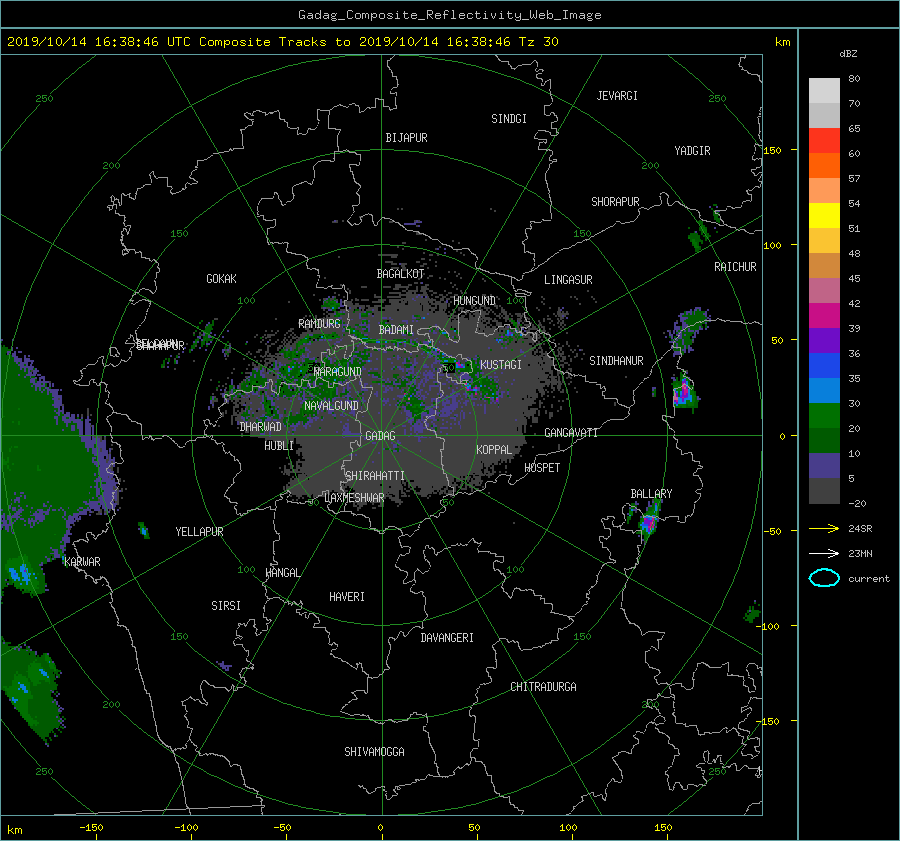Viewport: 900px width, 841px height.
Task: Click the SINDGI city label
Action: click(509, 119)
